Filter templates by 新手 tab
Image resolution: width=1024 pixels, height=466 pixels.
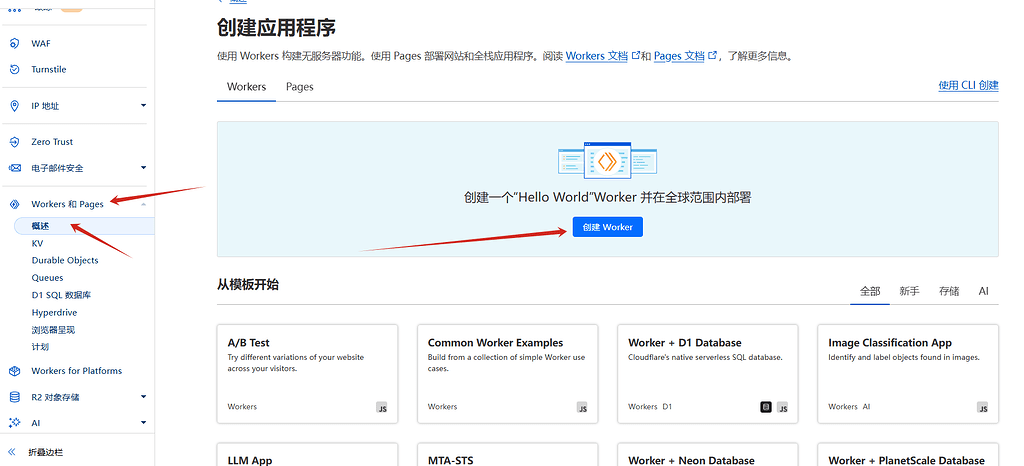click(x=909, y=292)
